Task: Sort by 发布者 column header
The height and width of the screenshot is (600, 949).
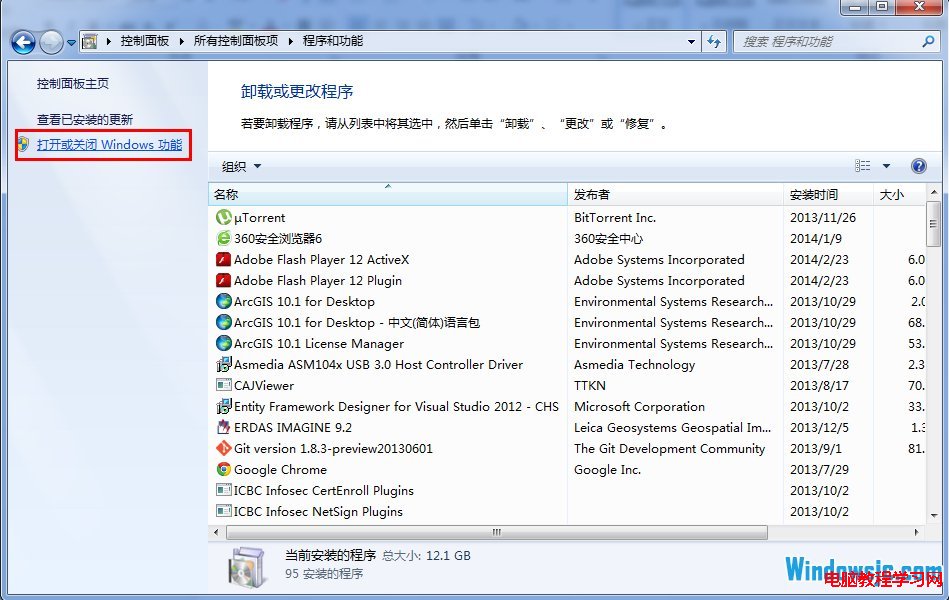Action: [675, 194]
